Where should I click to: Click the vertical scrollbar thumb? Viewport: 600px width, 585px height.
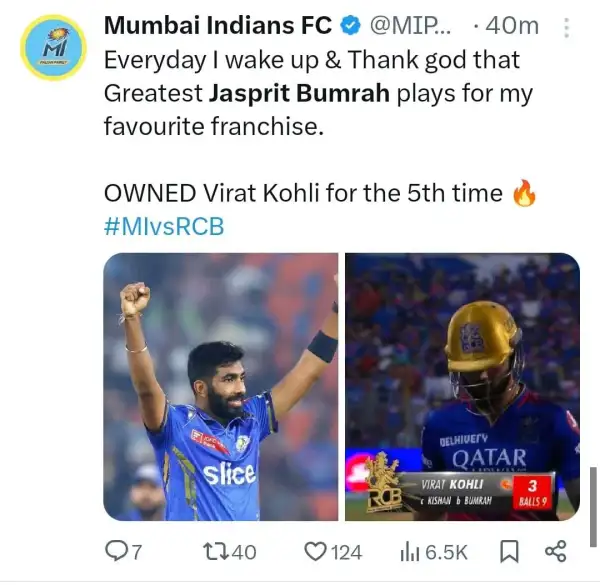click(x=593, y=507)
